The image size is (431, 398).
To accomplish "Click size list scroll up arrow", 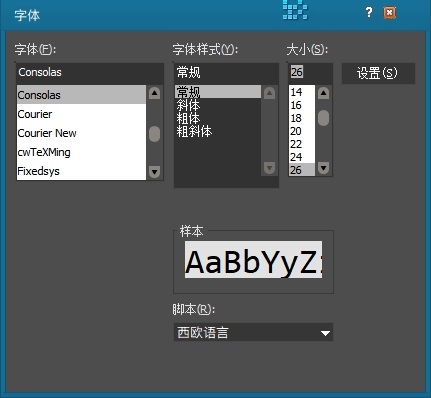I will click(x=323, y=93).
